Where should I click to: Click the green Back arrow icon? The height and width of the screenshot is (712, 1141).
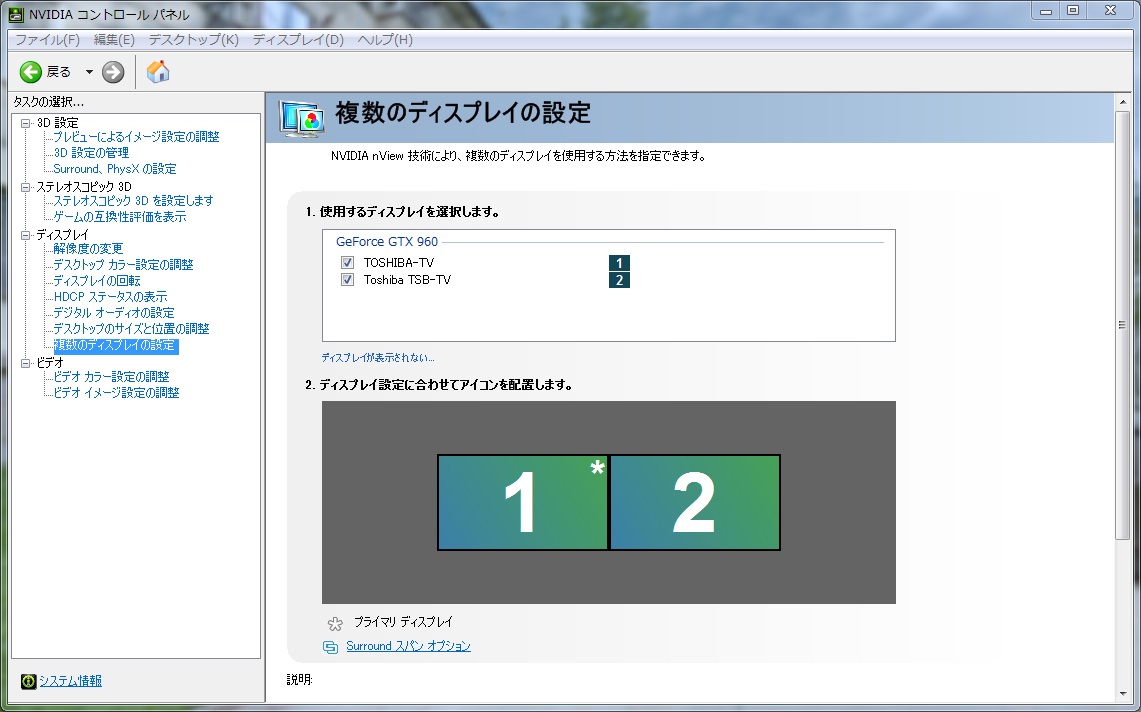(x=31, y=71)
